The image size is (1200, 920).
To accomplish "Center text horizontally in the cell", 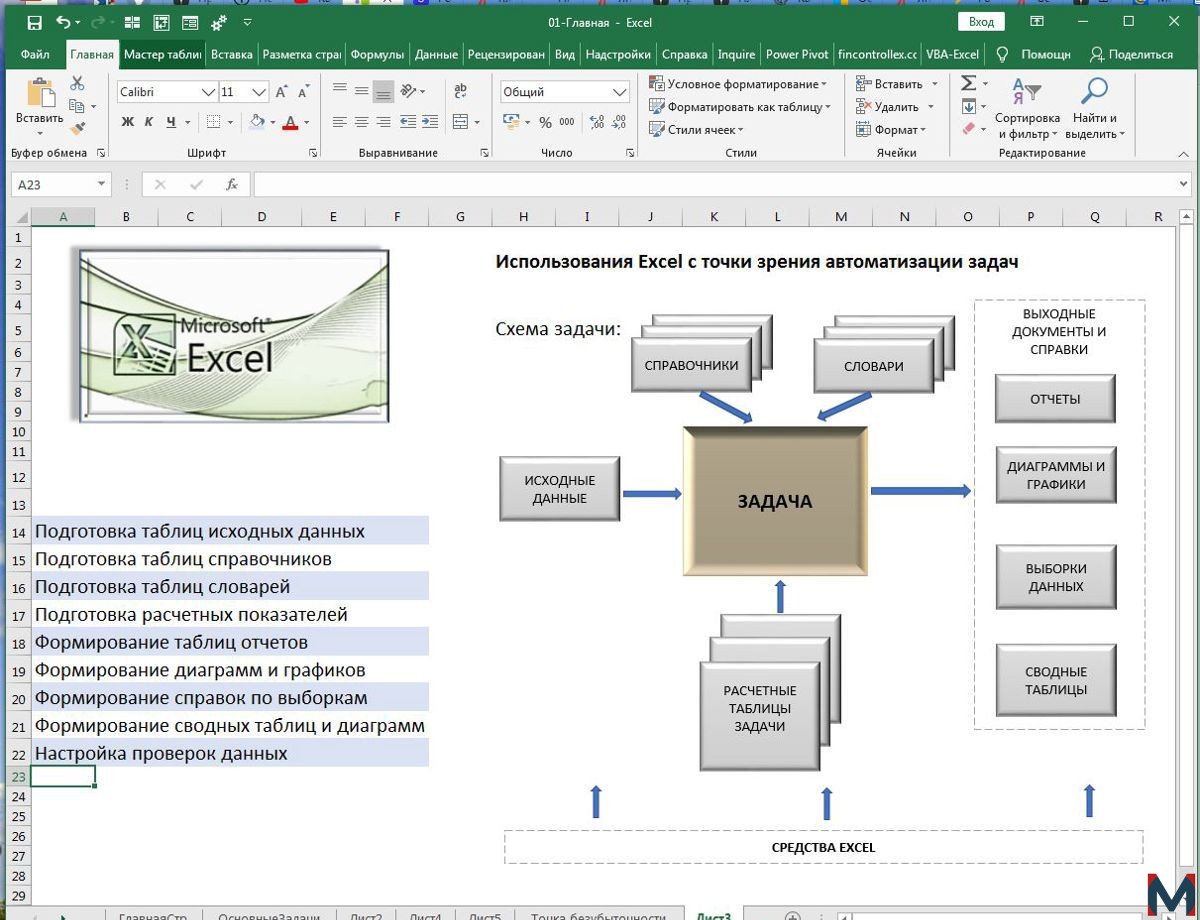I will tap(361, 122).
